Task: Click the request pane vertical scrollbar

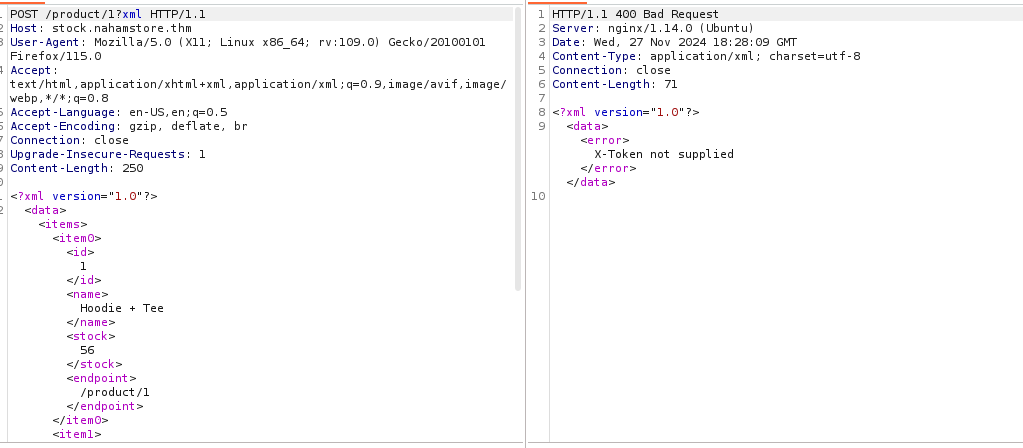Action: (x=518, y=150)
